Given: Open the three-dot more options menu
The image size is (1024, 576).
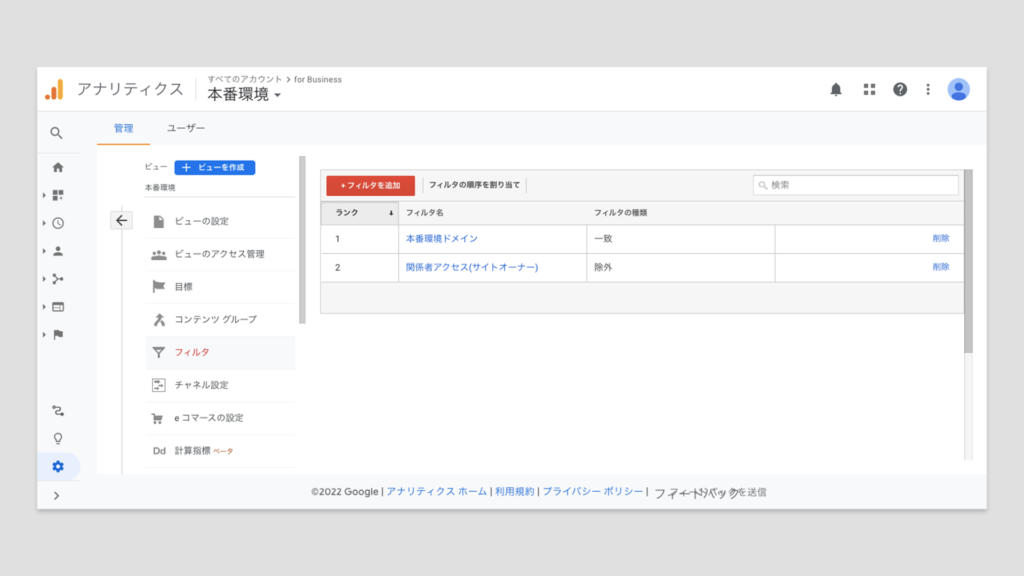Looking at the screenshot, I should (x=928, y=89).
